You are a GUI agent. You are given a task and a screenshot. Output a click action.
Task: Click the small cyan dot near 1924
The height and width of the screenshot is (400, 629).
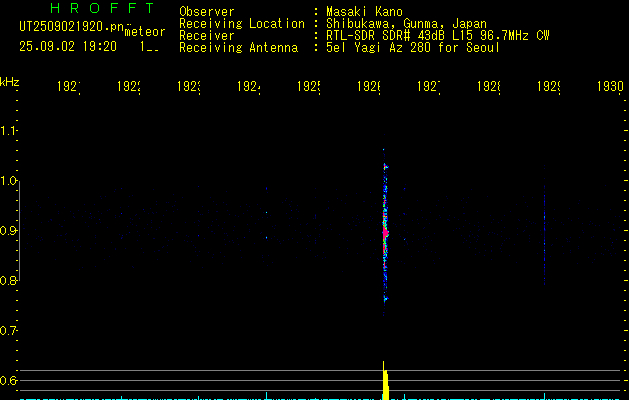click(x=266, y=212)
